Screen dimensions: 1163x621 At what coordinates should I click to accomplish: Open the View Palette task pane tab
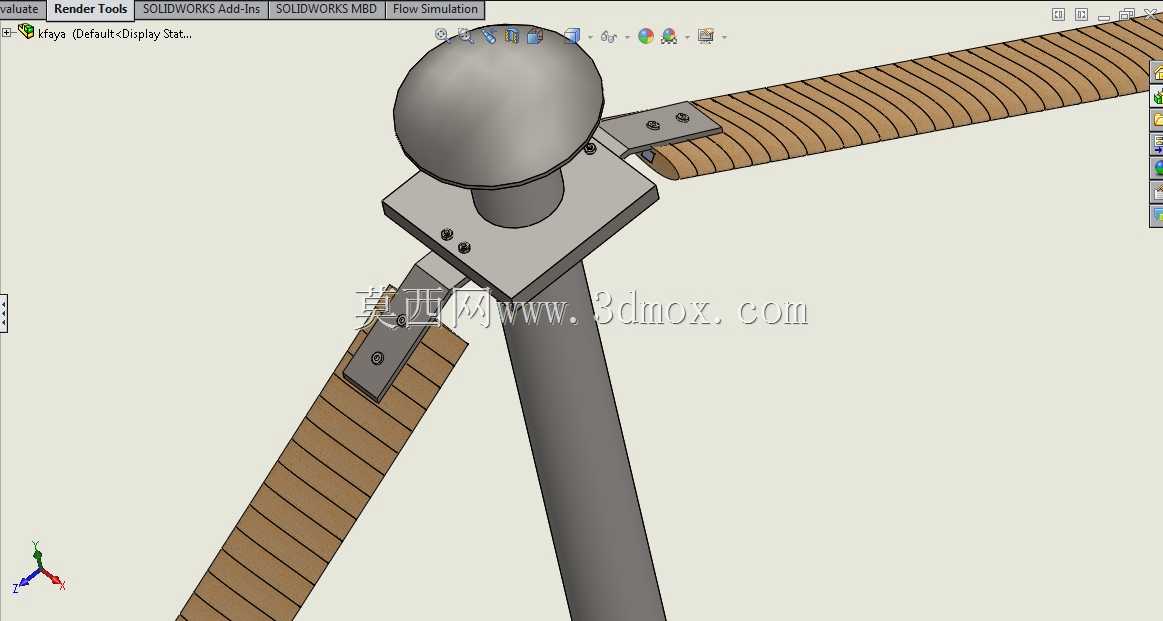(x=1156, y=143)
